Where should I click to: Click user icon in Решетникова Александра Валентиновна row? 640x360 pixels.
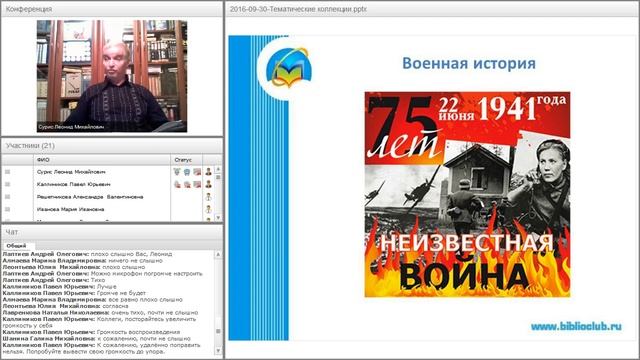[209, 197]
